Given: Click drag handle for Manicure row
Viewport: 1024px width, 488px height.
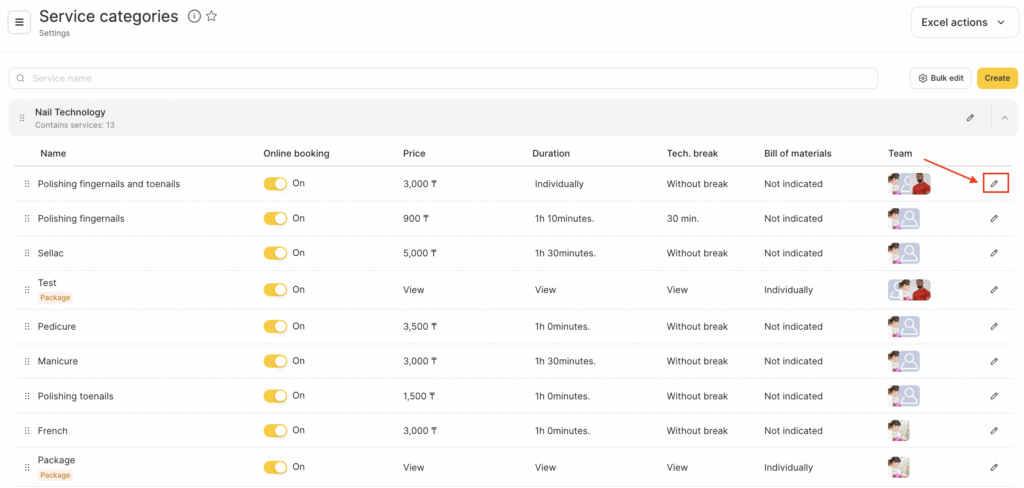Looking at the screenshot, I should tap(27, 361).
